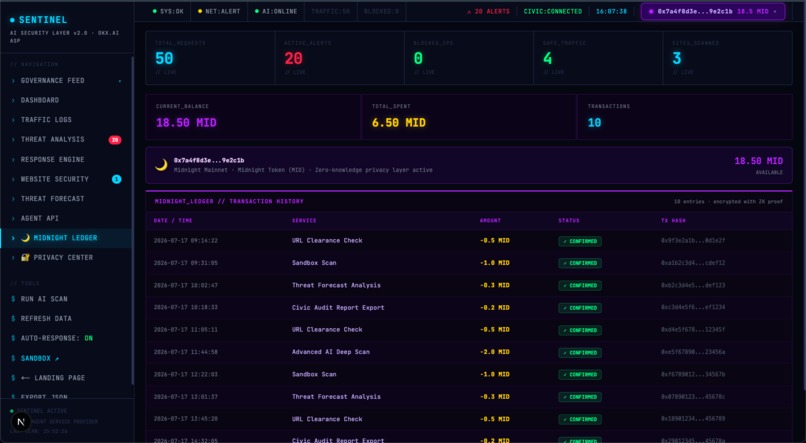Expand the Agent API chevron

point(13,218)
